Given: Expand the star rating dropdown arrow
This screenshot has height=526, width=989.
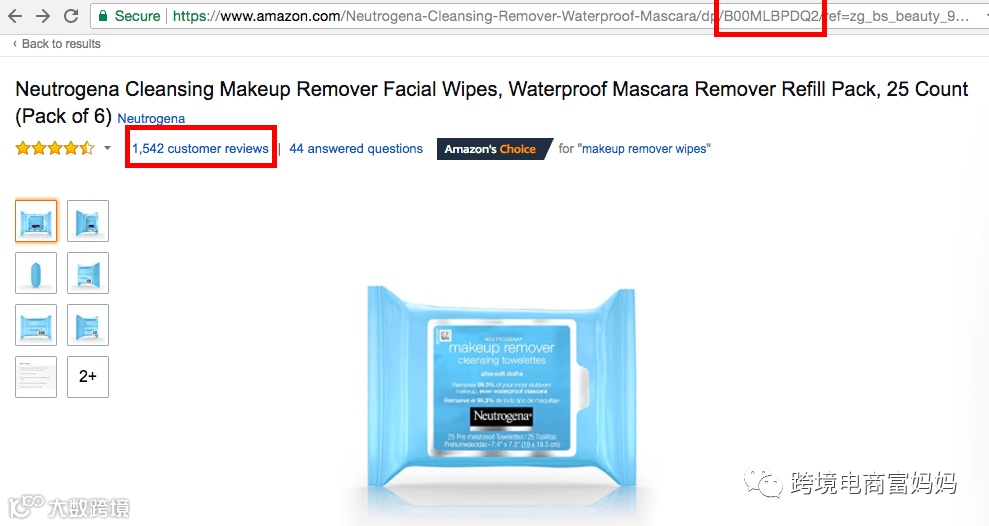Looking at the screenshot, I should pos(107,148).
